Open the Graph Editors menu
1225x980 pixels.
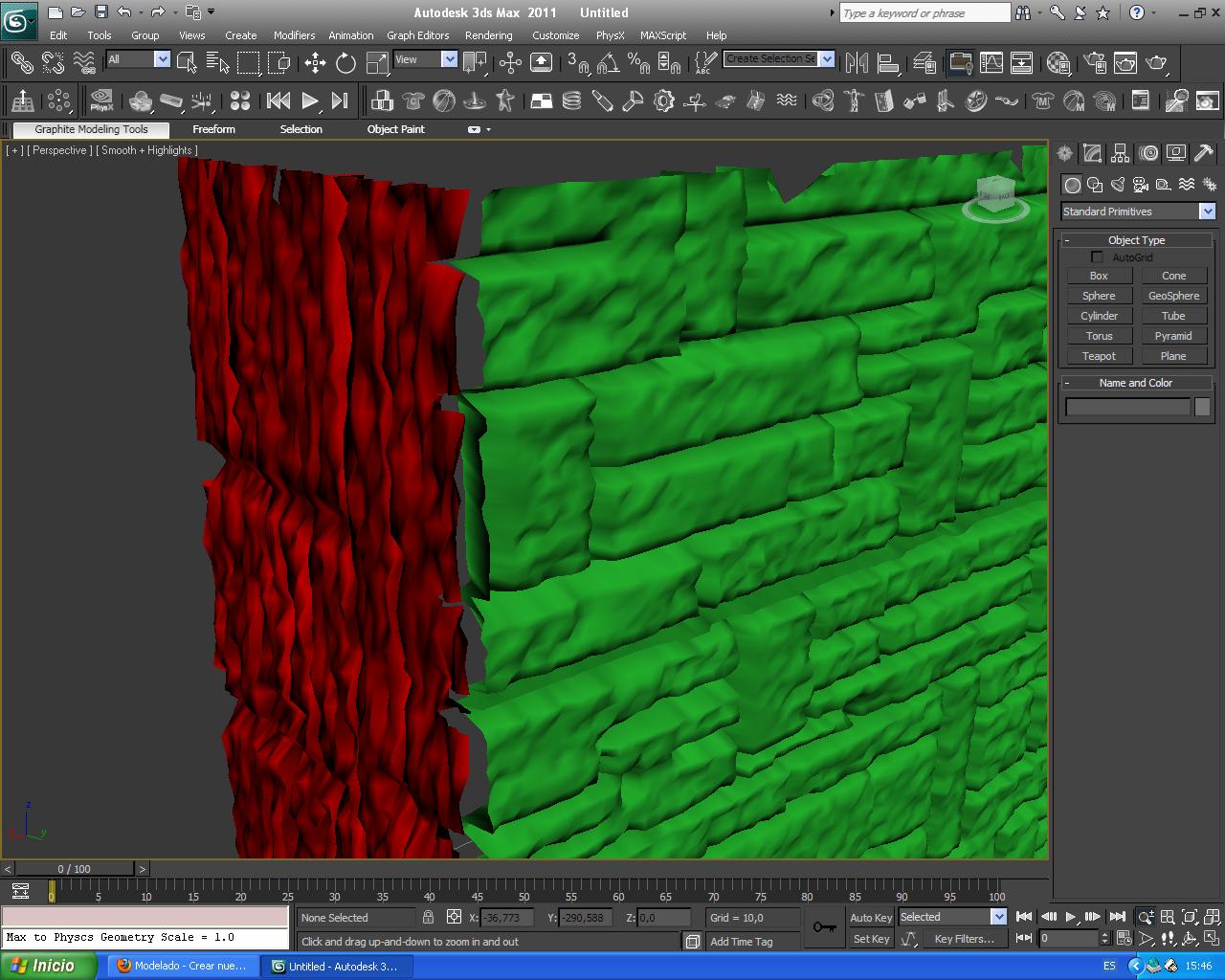(x=417, y=35)
